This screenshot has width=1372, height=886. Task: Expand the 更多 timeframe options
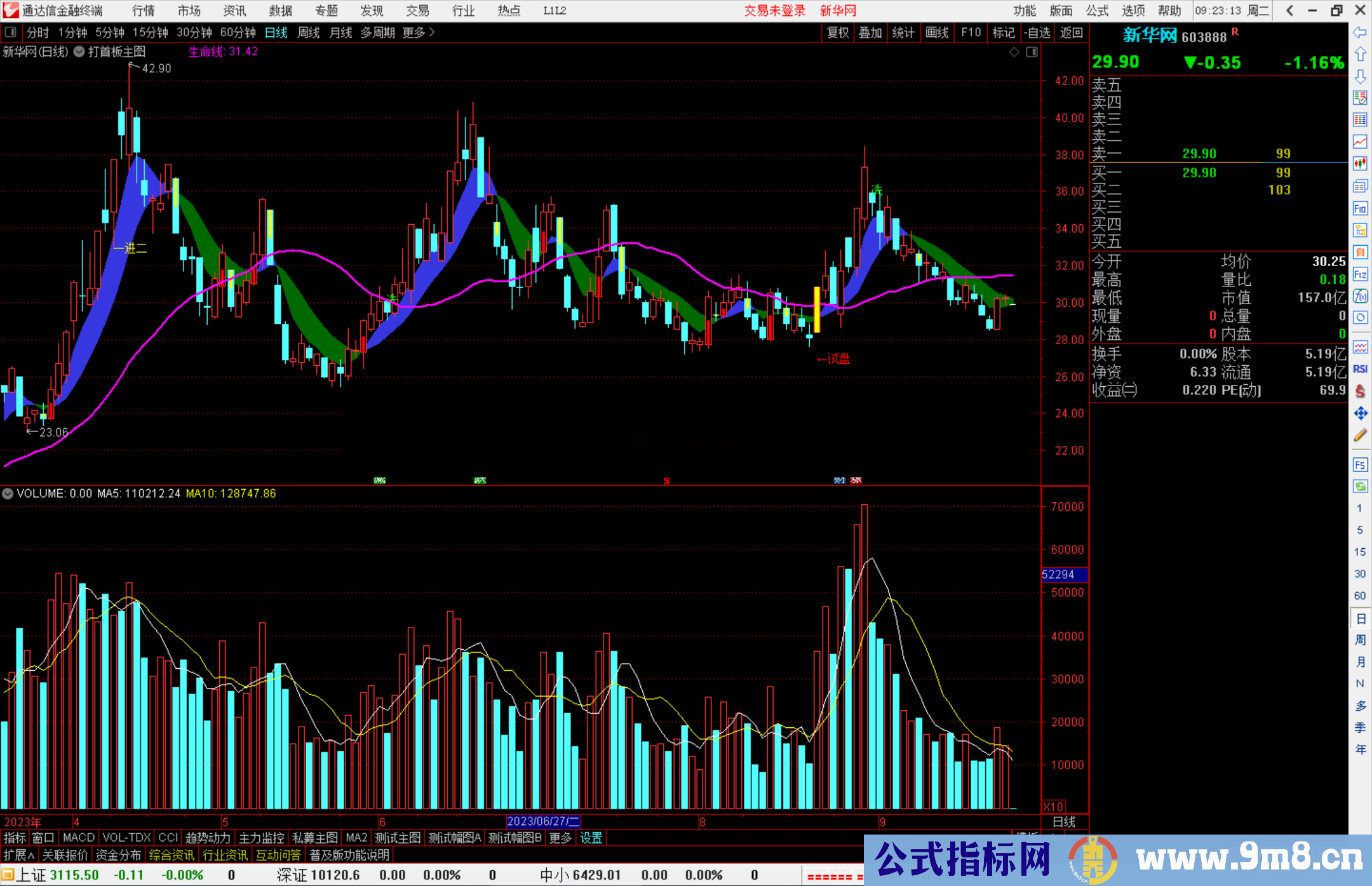click(419, 32)
